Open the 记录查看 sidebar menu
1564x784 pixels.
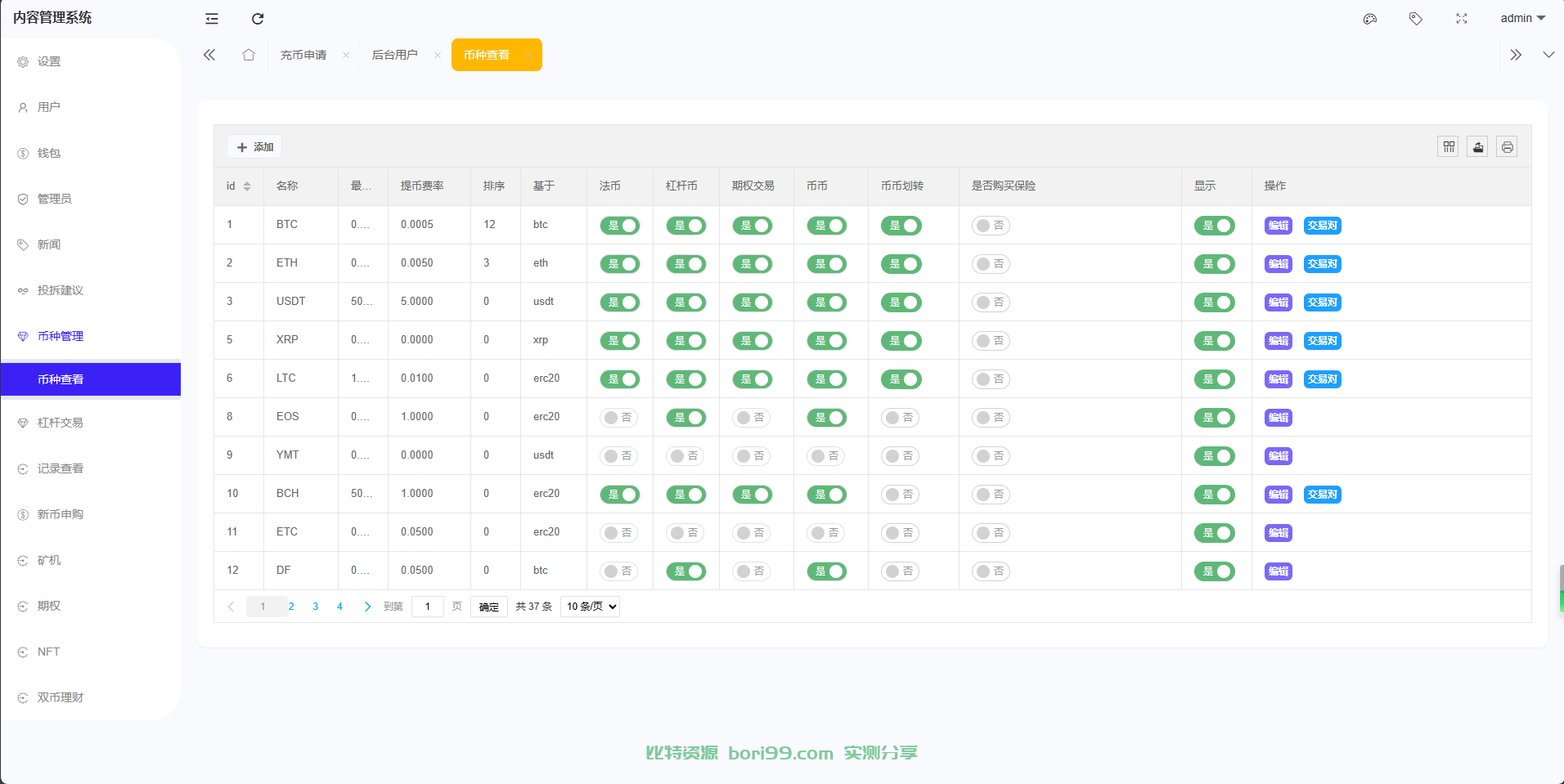(91, 468)
